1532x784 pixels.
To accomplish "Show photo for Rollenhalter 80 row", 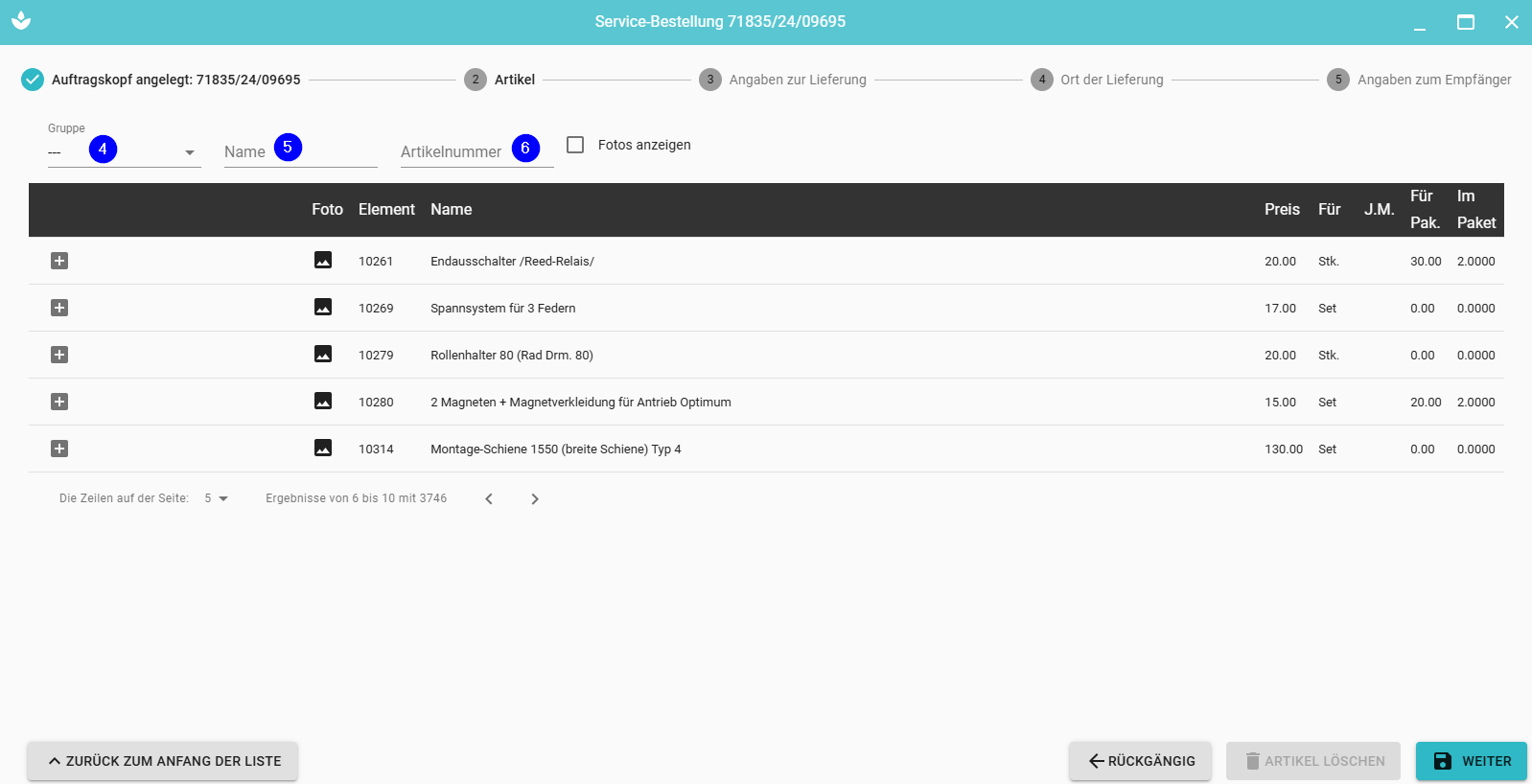I will point(323,355).
